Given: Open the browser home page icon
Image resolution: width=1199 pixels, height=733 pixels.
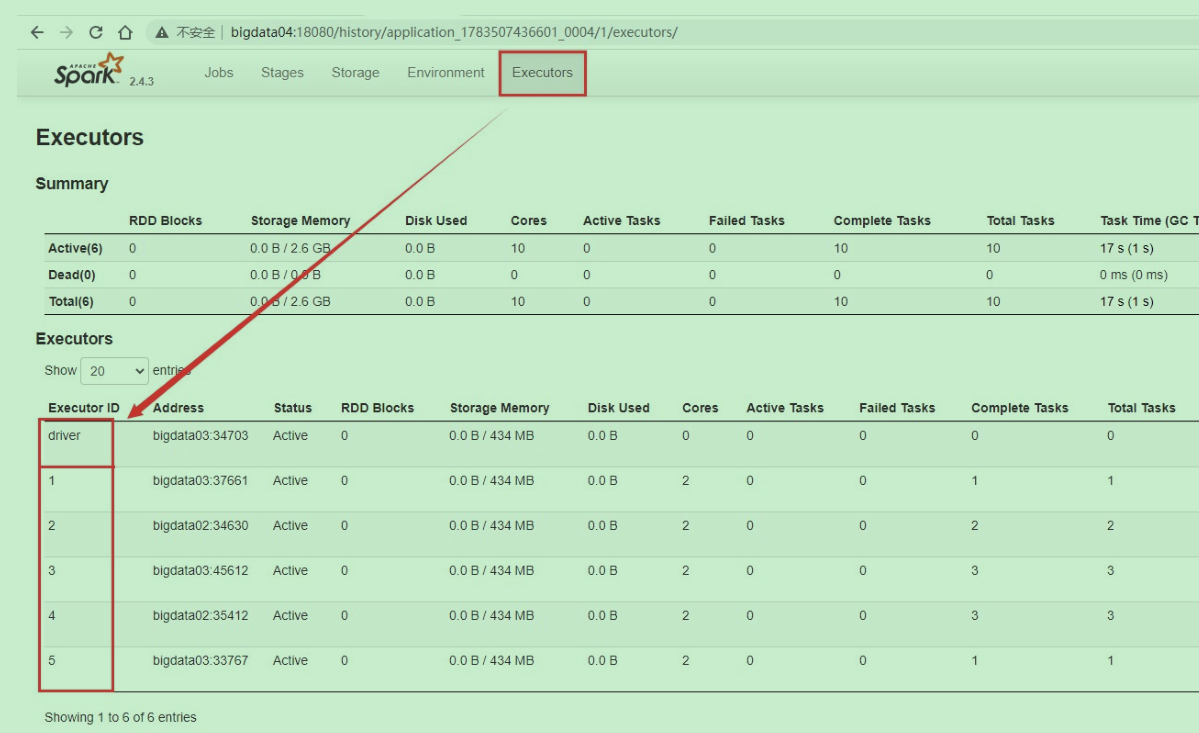Looking at the screenshot, I should click(x=125, y=32).
